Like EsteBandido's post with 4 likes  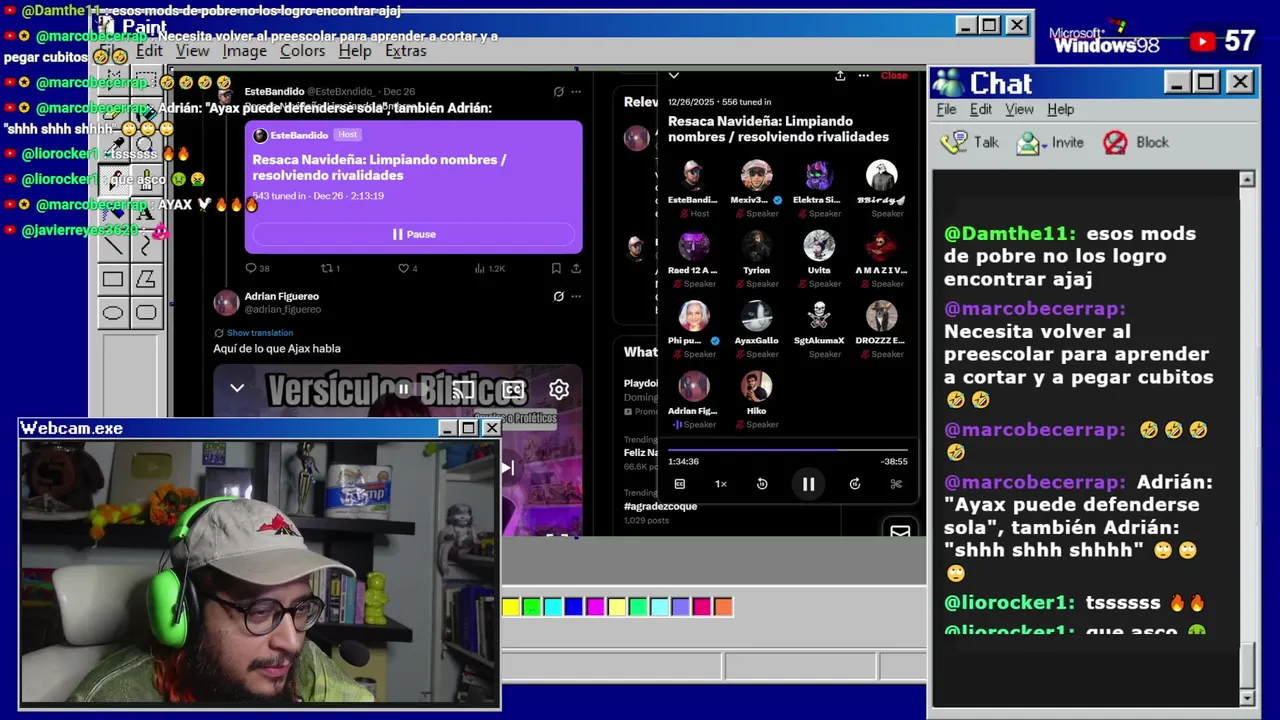pos(403,268)
